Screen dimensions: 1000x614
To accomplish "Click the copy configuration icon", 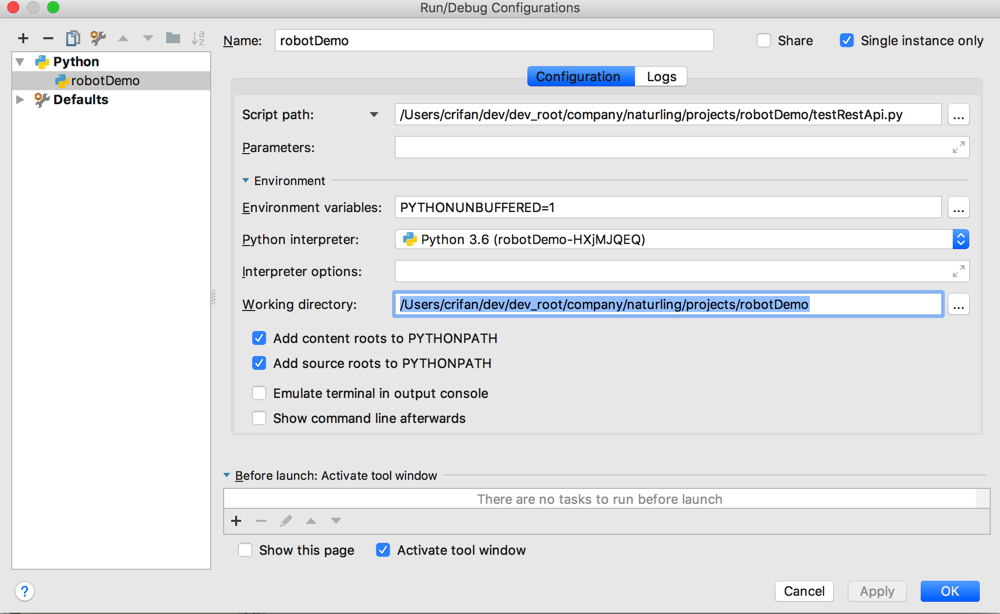I will pos(73,39).
